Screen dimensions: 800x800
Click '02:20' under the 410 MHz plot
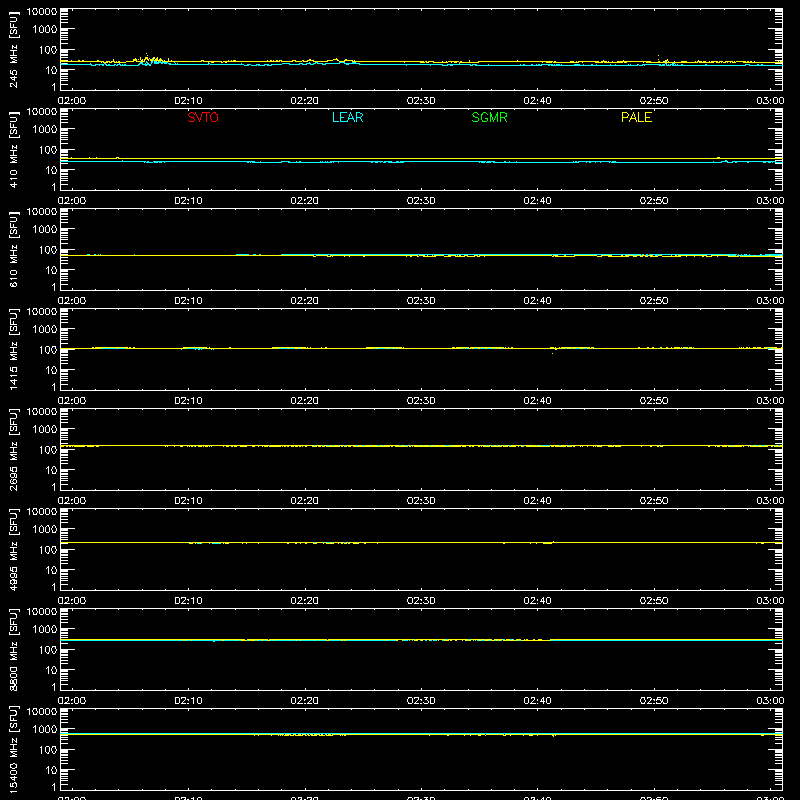[305, 201]
